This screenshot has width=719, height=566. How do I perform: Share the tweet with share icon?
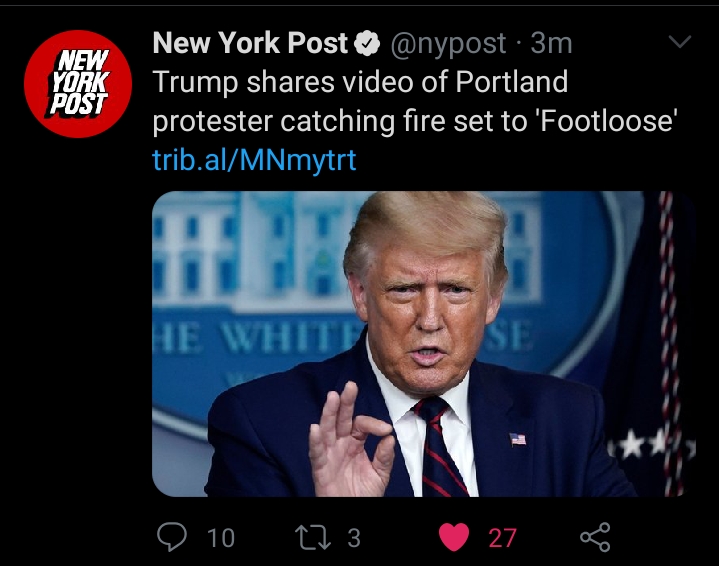pyautogui.click(x=595, y=537)
